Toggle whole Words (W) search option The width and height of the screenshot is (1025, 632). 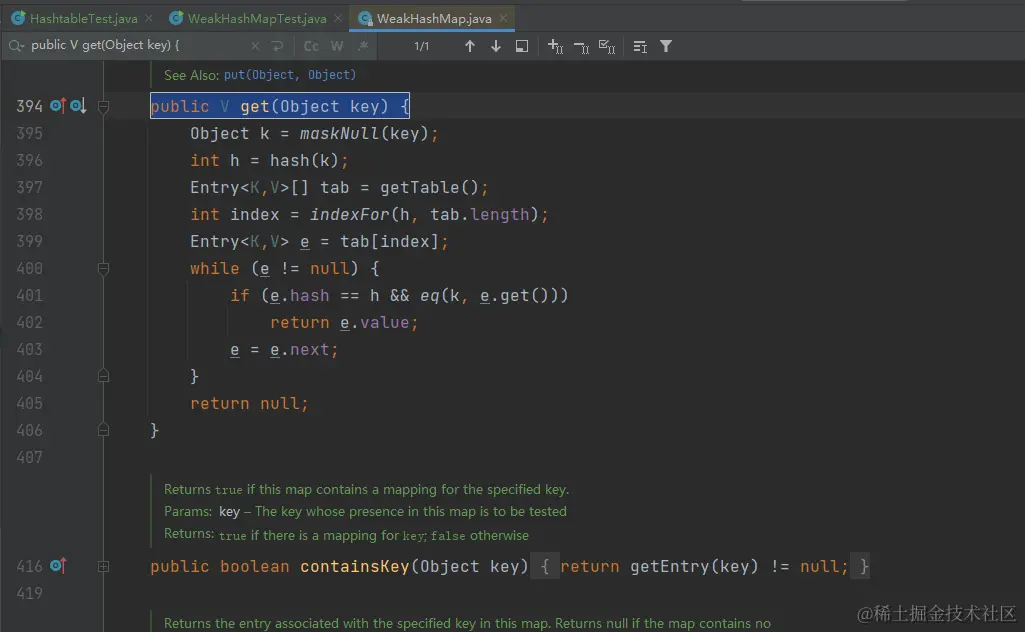337,46
